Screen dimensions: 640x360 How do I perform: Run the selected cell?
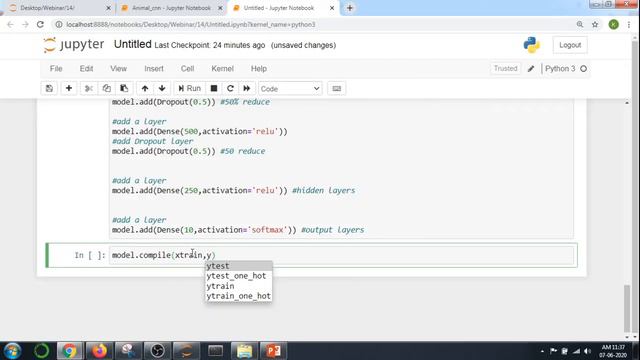click(x=189, y=89)
